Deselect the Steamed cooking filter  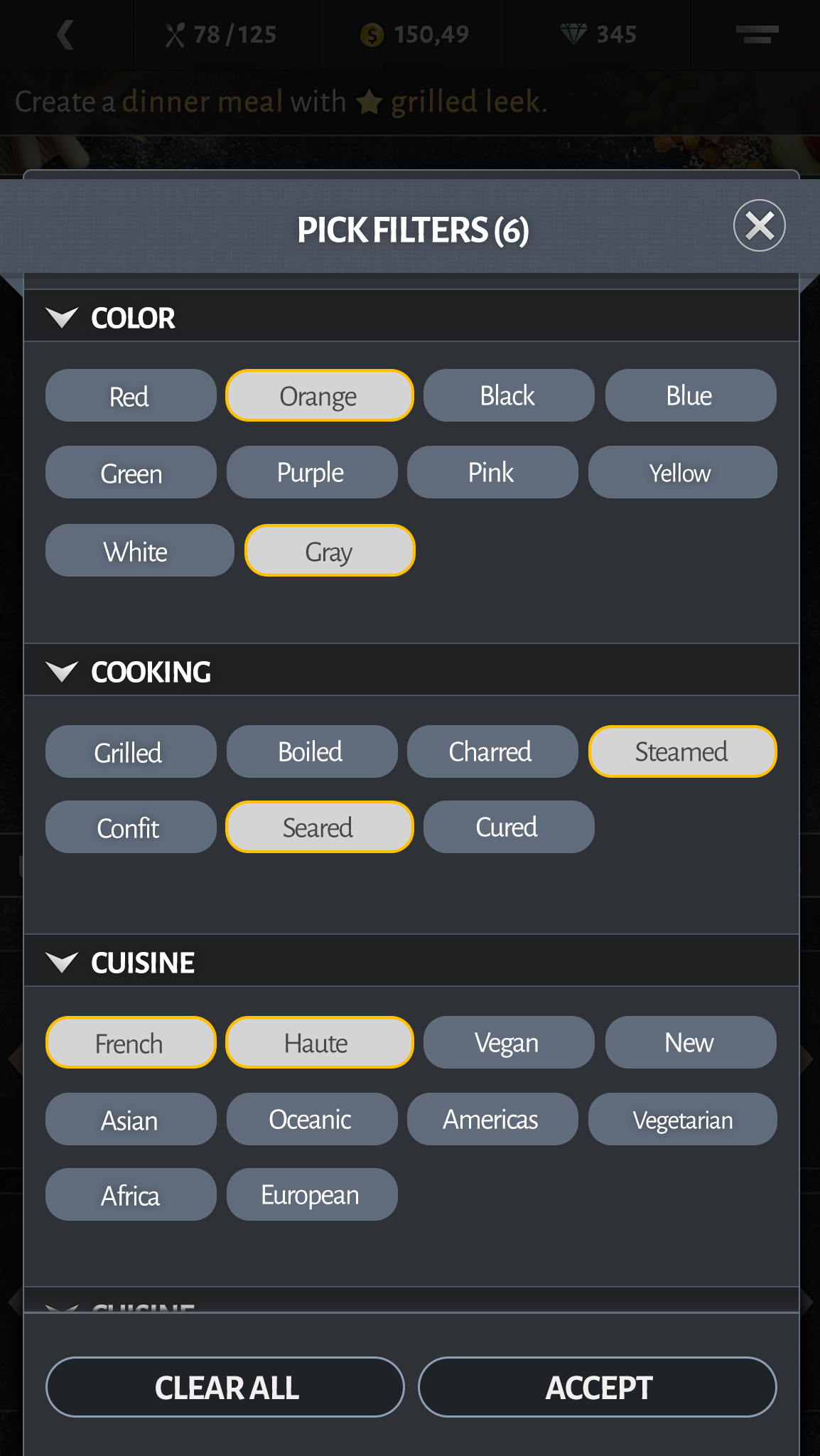point(682,752)
